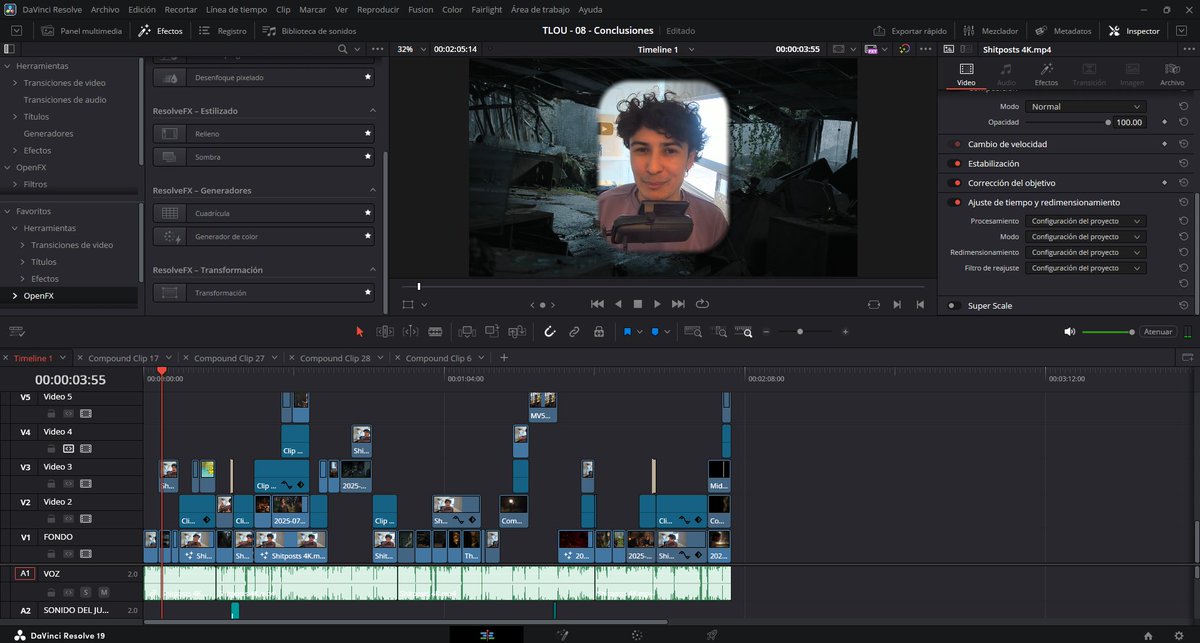Click the Atenuar dim button
This screenshot has width=1200, height=643.
[x=1158, y=331]
